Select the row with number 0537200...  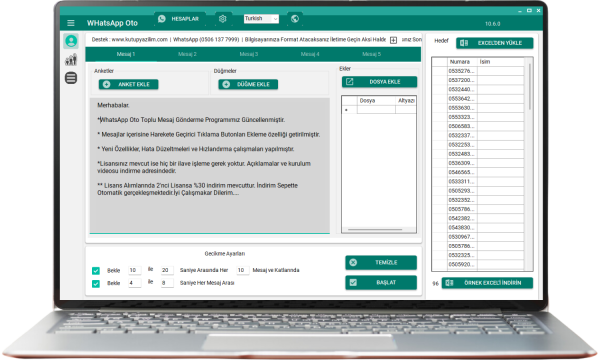tap(478, 80)
